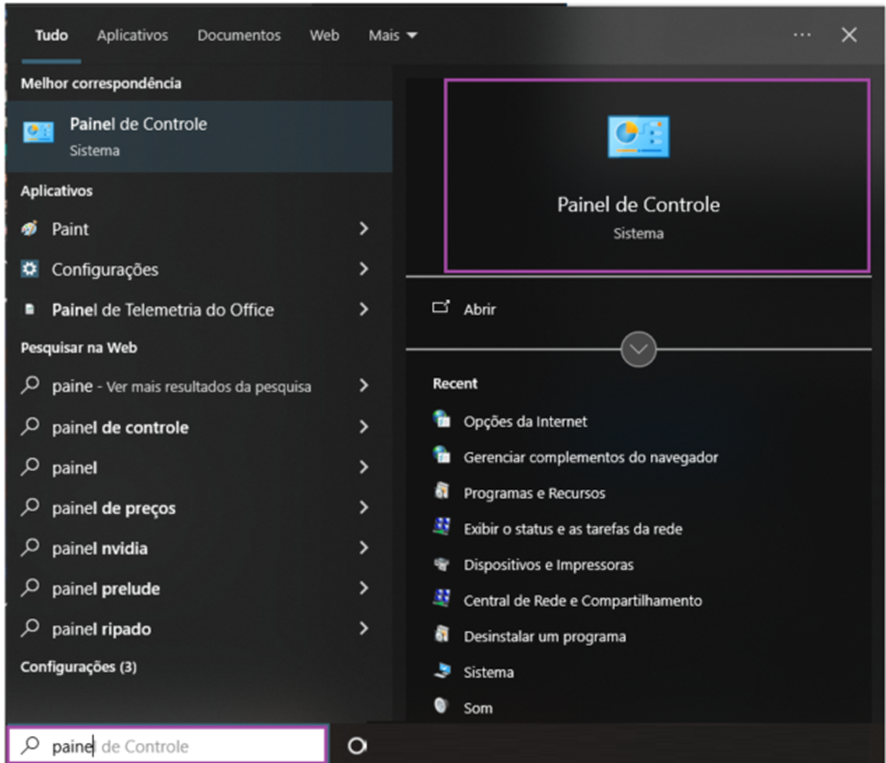Viewport: 886px width, 763px height.
Task: Click the Configurações (3) section header
Action: pyautogui.click(x=79, y=667)
